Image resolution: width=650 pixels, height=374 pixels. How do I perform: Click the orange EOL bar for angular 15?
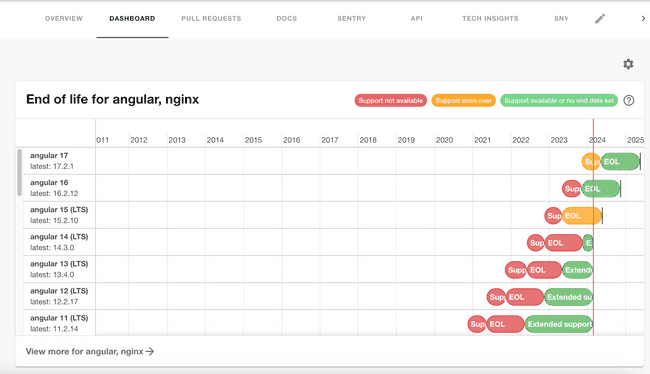(582, 216)
